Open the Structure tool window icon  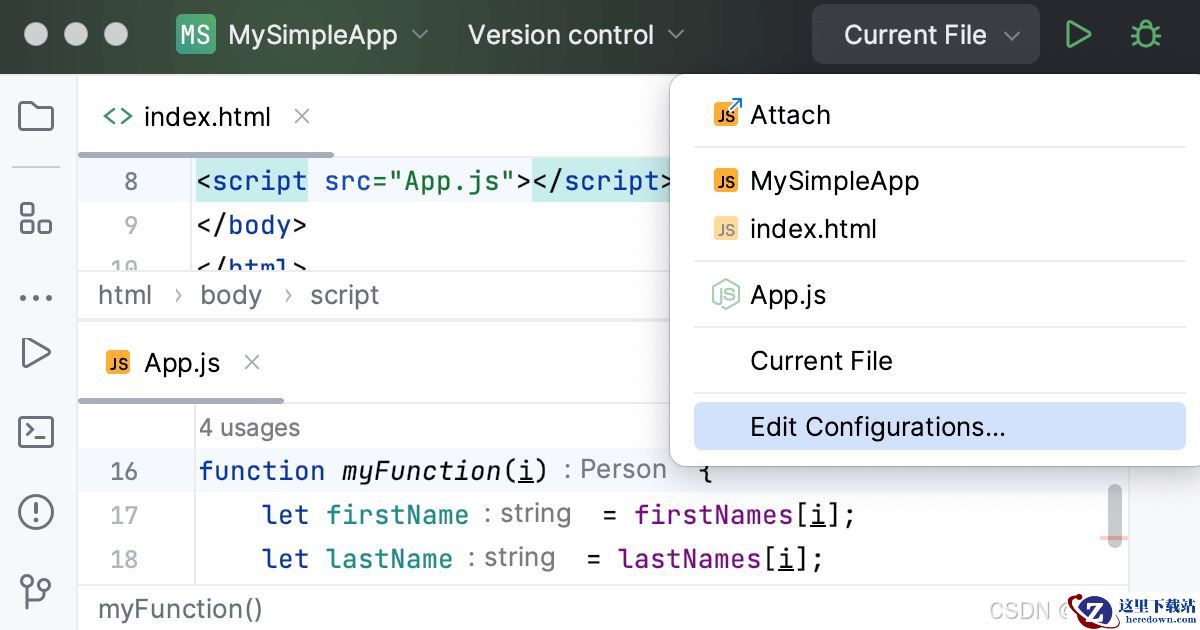tap(36, 218)
